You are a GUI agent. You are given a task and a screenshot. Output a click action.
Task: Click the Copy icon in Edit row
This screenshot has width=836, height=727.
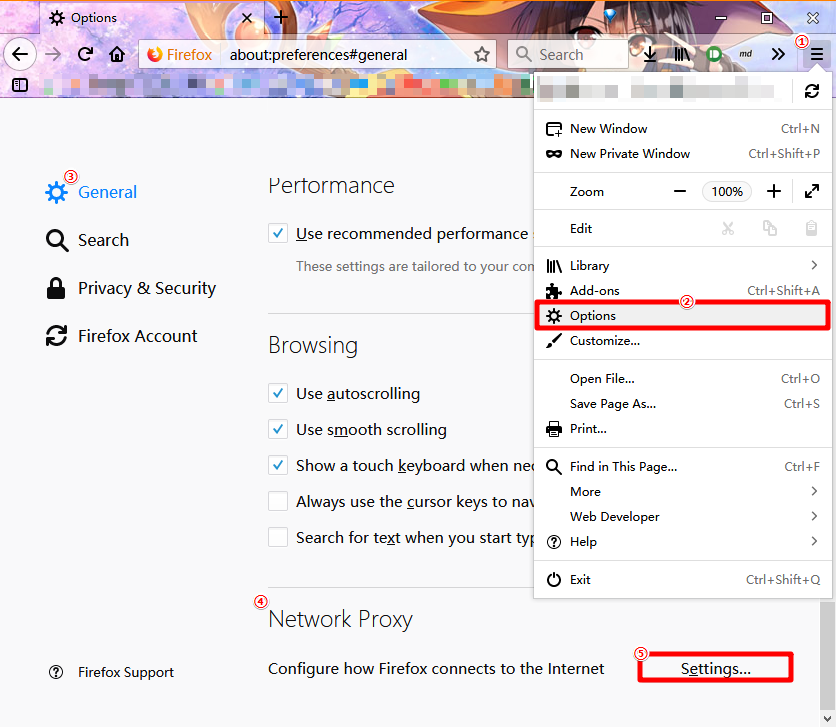click(x=769, y=229)
